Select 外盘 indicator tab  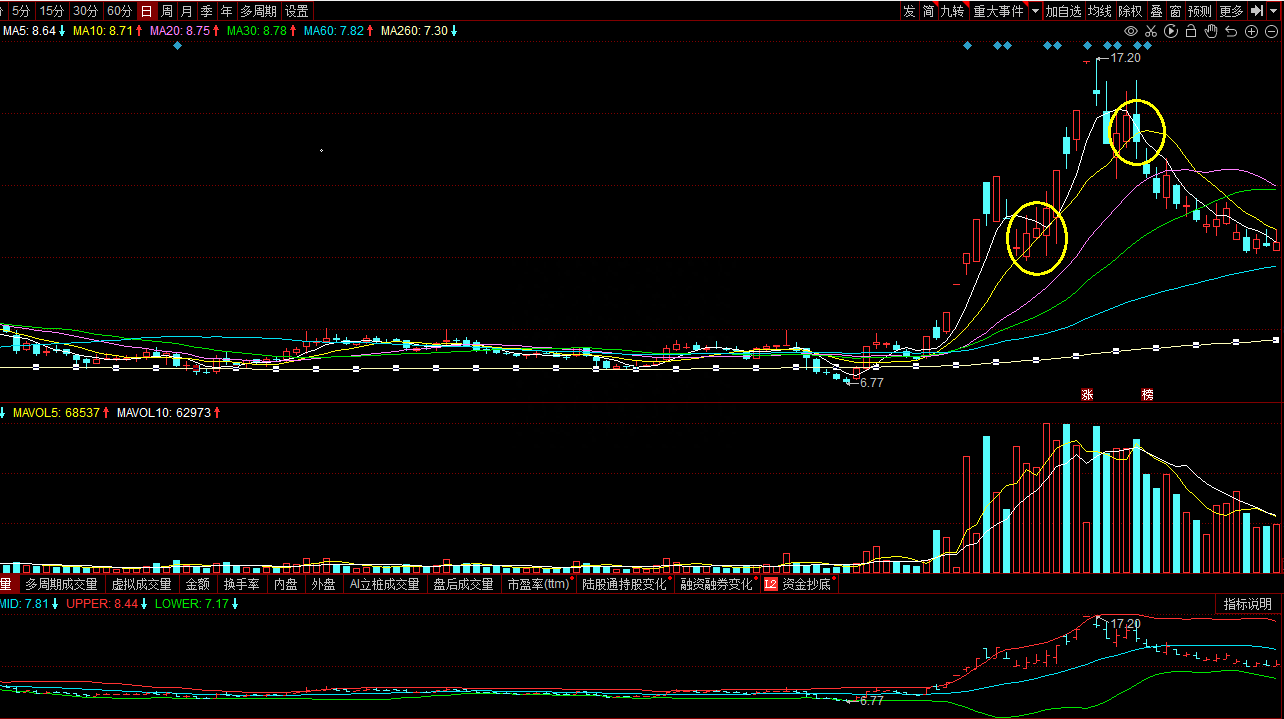pyautogui.click(x=323, y=584)
